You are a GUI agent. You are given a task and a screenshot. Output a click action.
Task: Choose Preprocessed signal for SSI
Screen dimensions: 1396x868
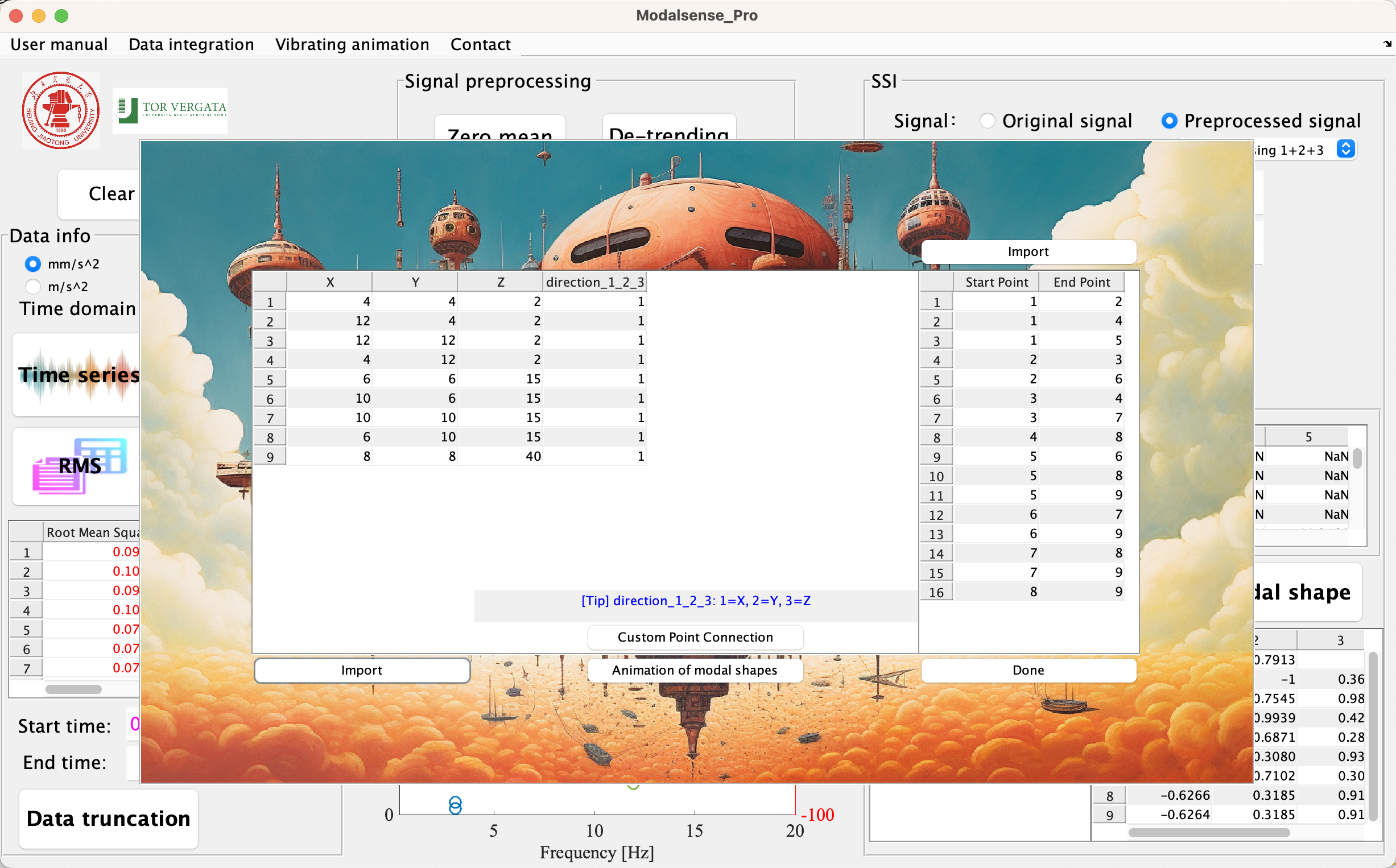[x=1169, y=121]
